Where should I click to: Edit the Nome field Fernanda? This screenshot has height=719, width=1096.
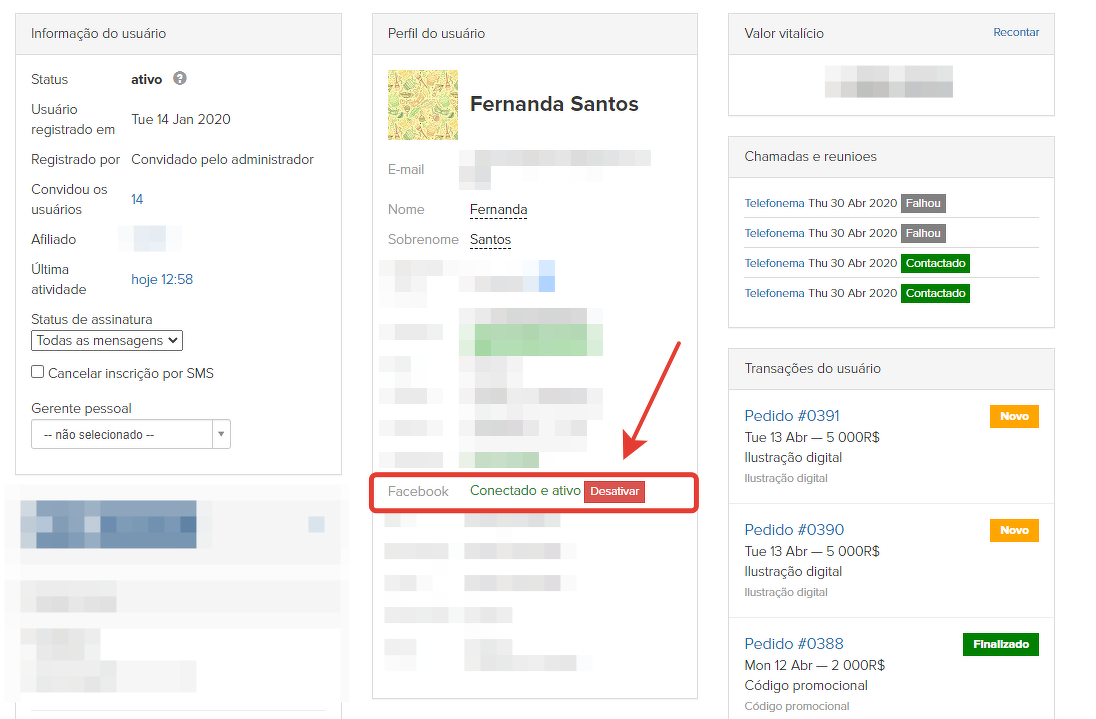tap(498, 210)
